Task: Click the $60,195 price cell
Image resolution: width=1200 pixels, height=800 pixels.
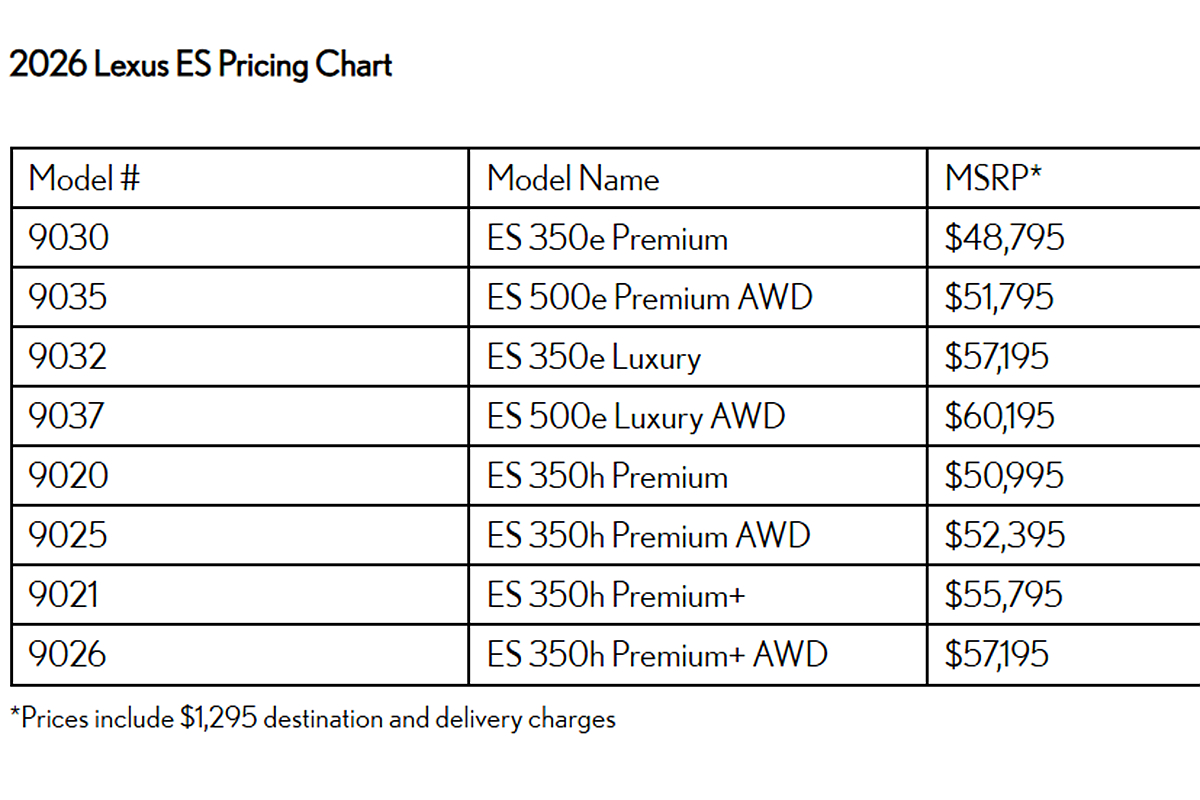Action: click(x=999, y=416)
